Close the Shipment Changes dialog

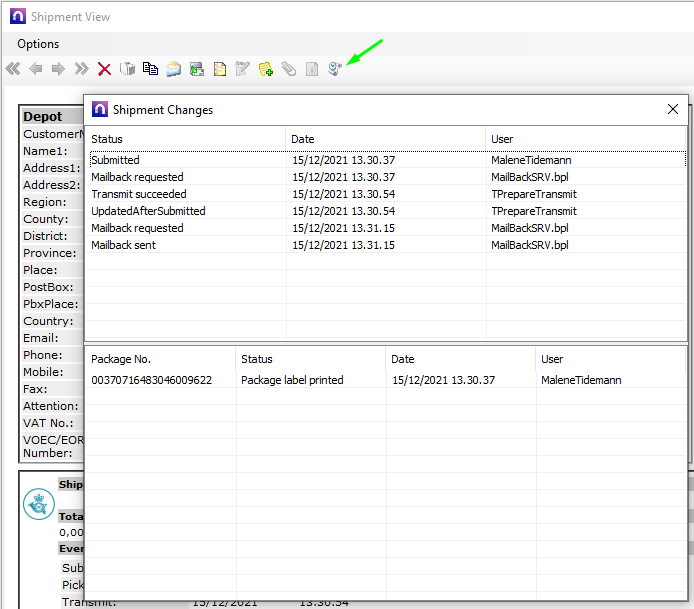[x=673, y=110]
